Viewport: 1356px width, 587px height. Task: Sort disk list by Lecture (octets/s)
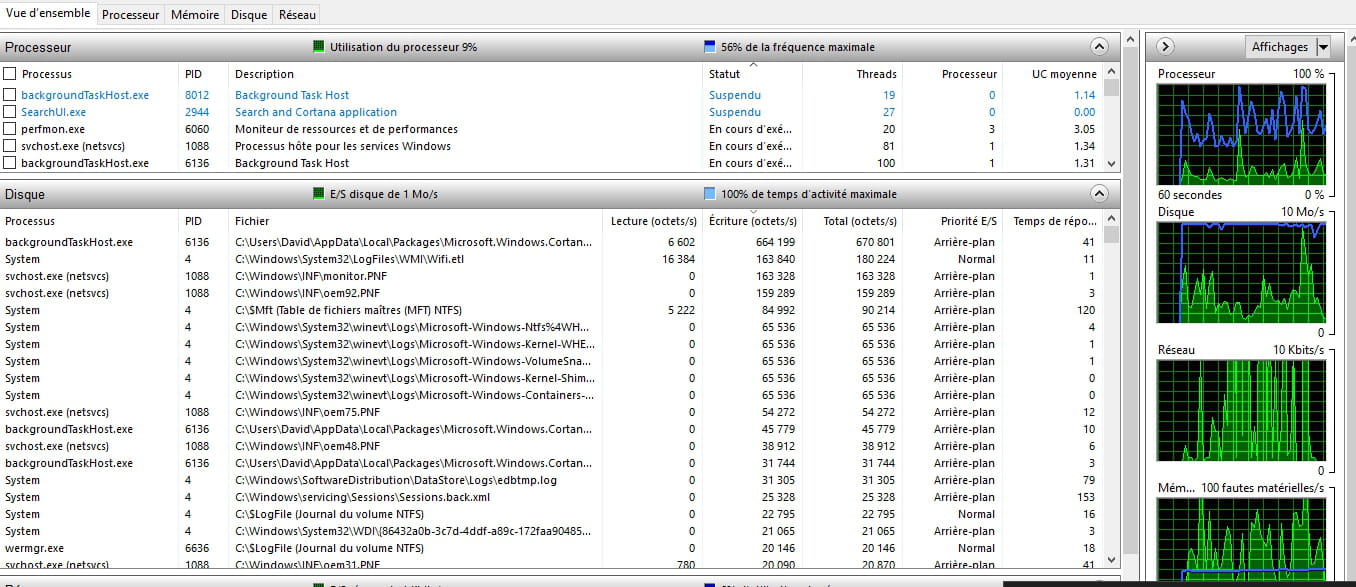[x=652, y=221]
